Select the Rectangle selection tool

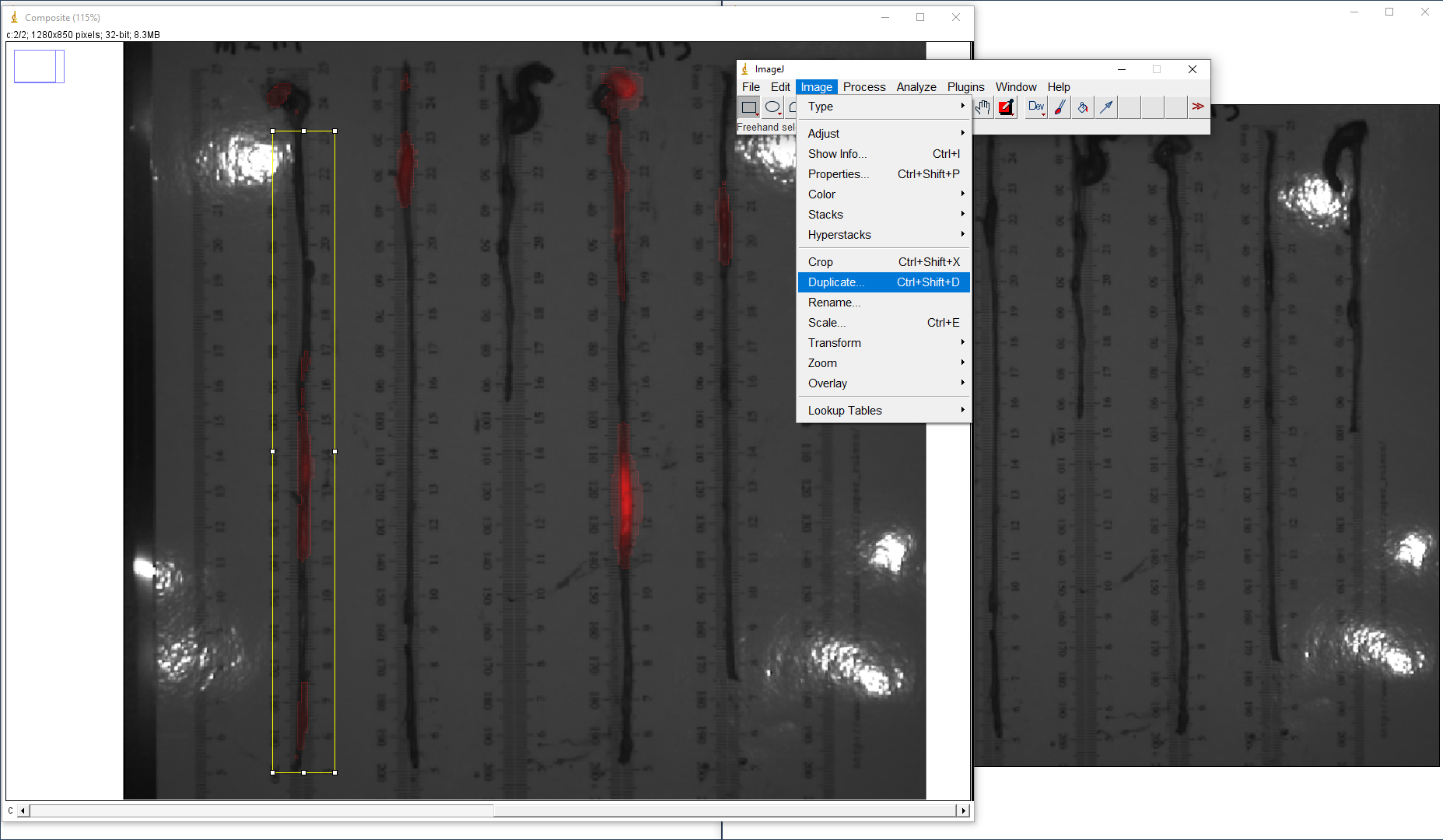pyautogui.click(x=749, y=107)
